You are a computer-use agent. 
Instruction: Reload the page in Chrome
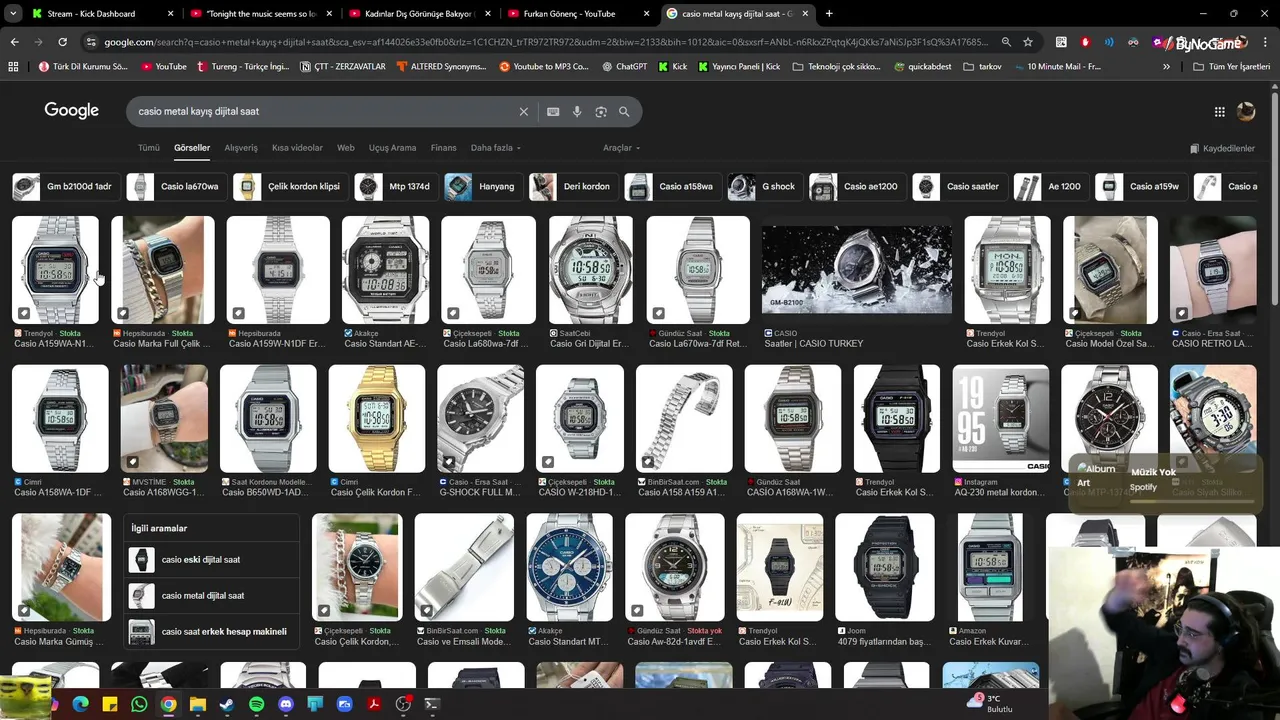coord(62,42)
